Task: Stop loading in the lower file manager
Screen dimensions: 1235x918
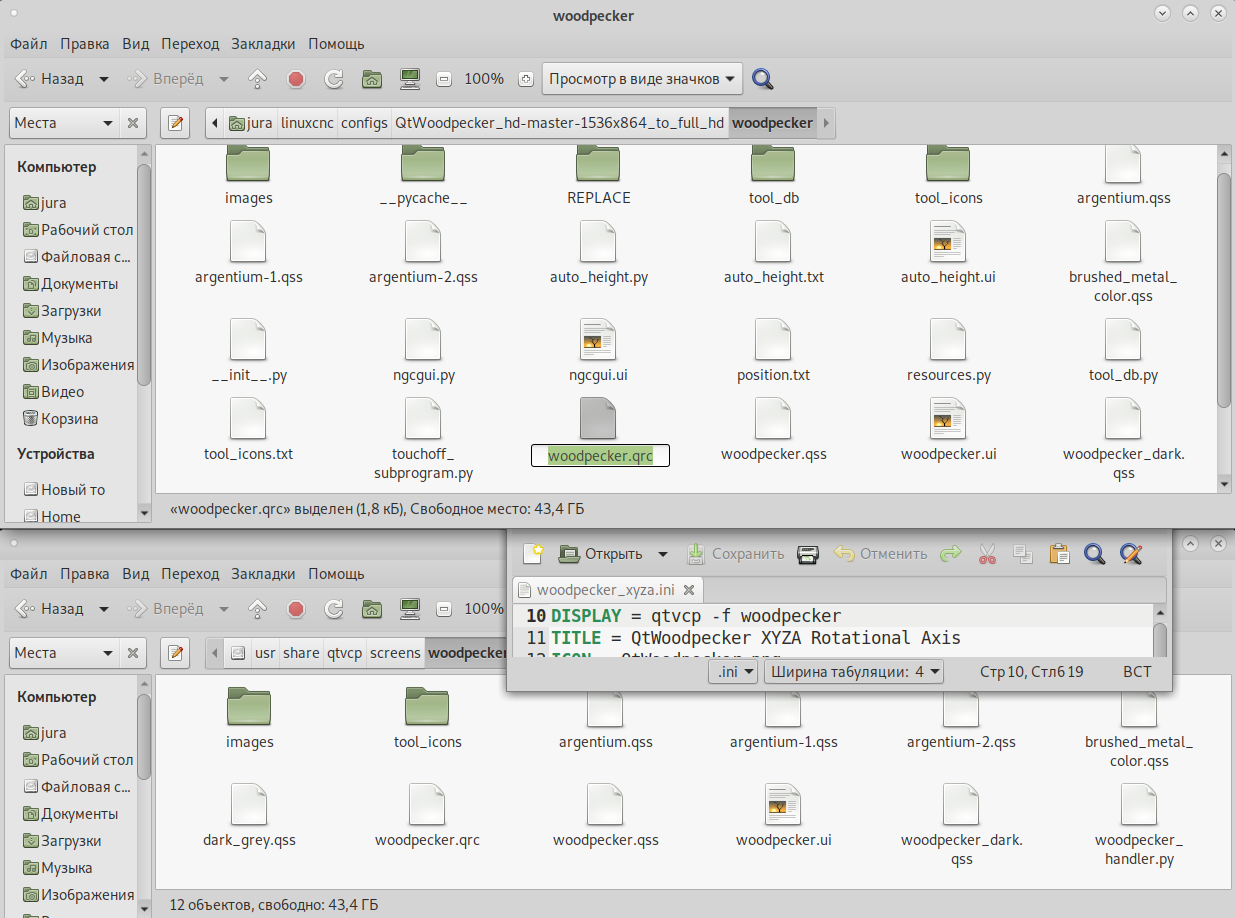Action: tap(296, 609)
